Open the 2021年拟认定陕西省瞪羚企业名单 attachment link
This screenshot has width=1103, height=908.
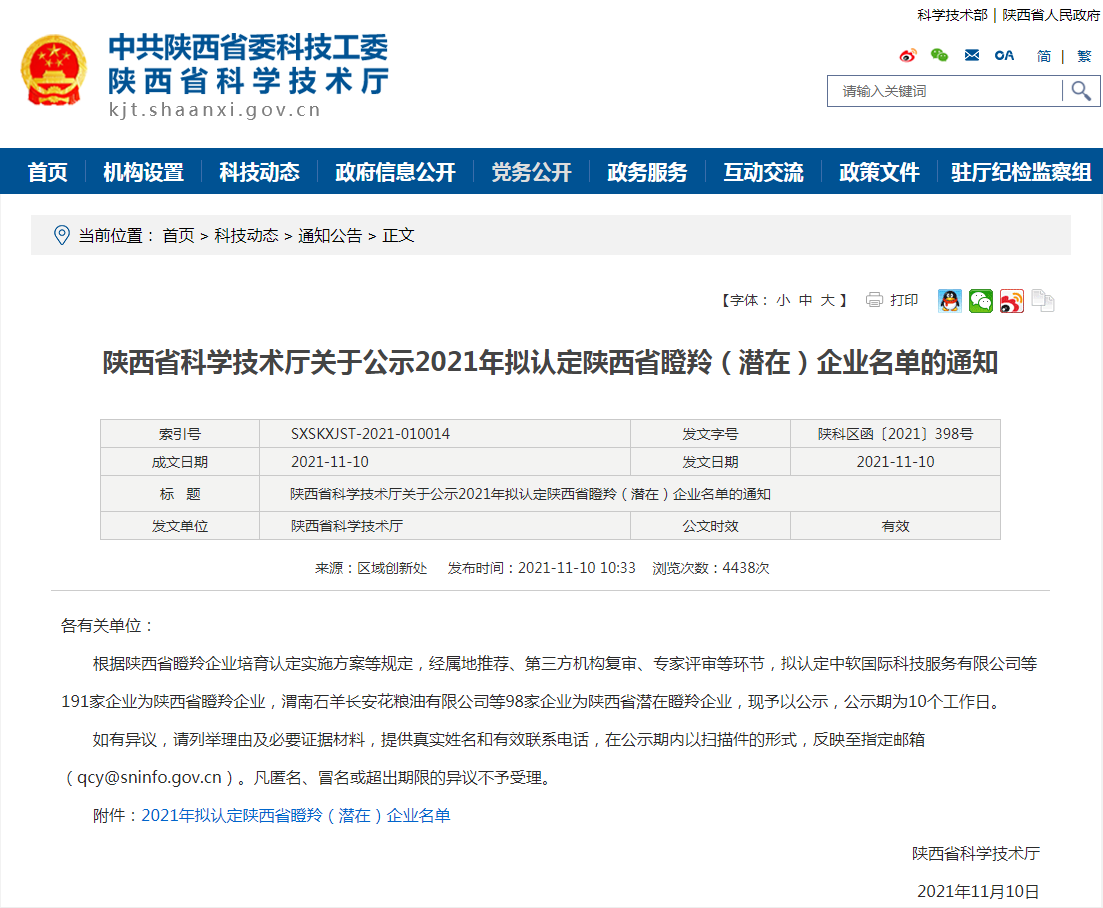click(x=296, y=816)
